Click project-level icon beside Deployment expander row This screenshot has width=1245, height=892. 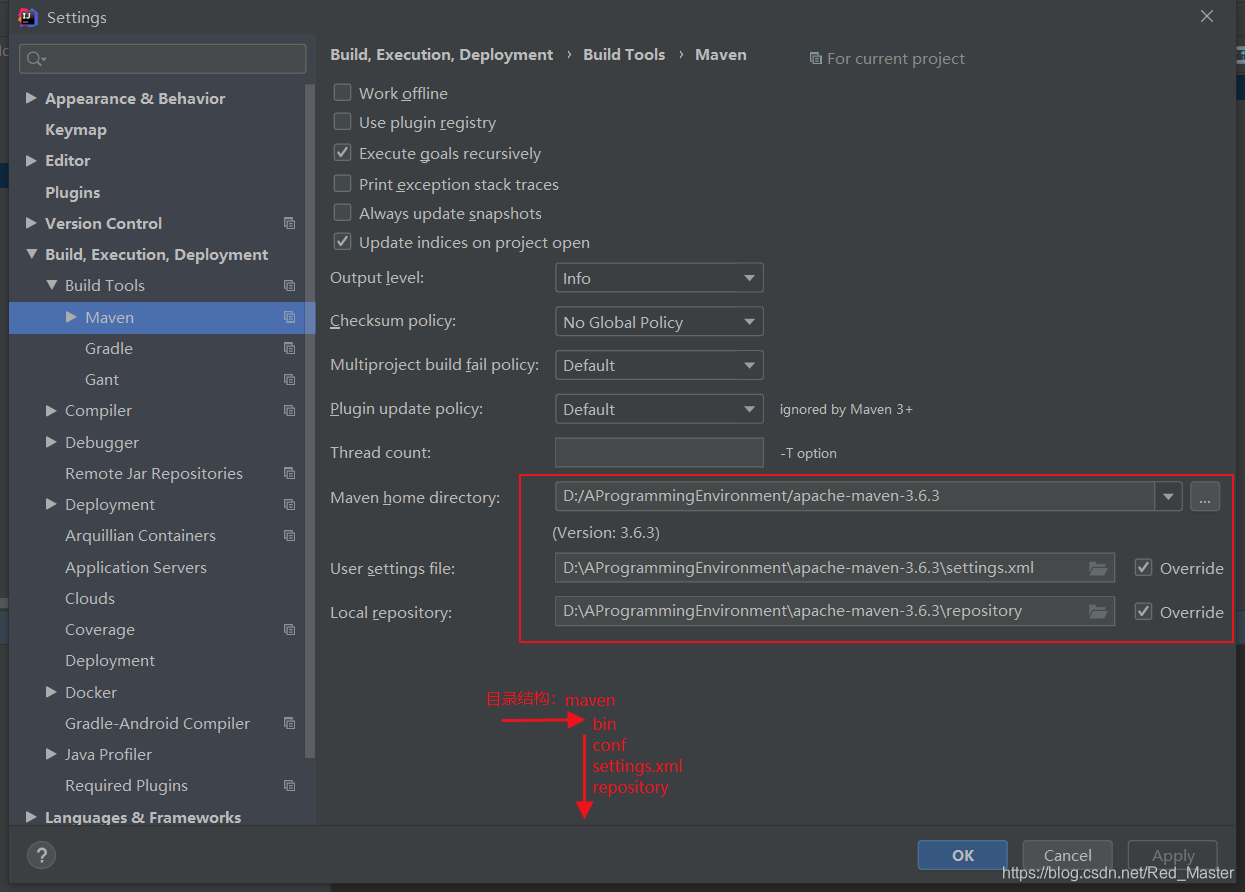tap(289, 504)
